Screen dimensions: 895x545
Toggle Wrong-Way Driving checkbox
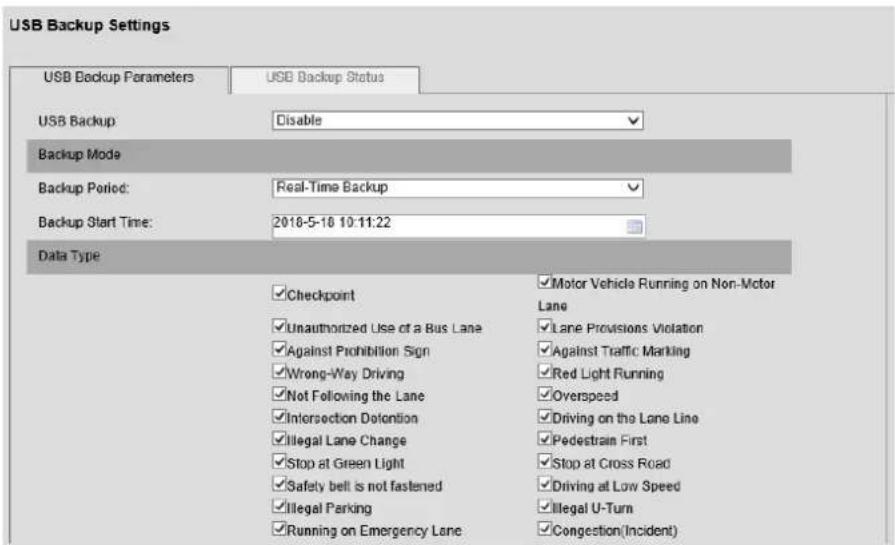[279, 372]
